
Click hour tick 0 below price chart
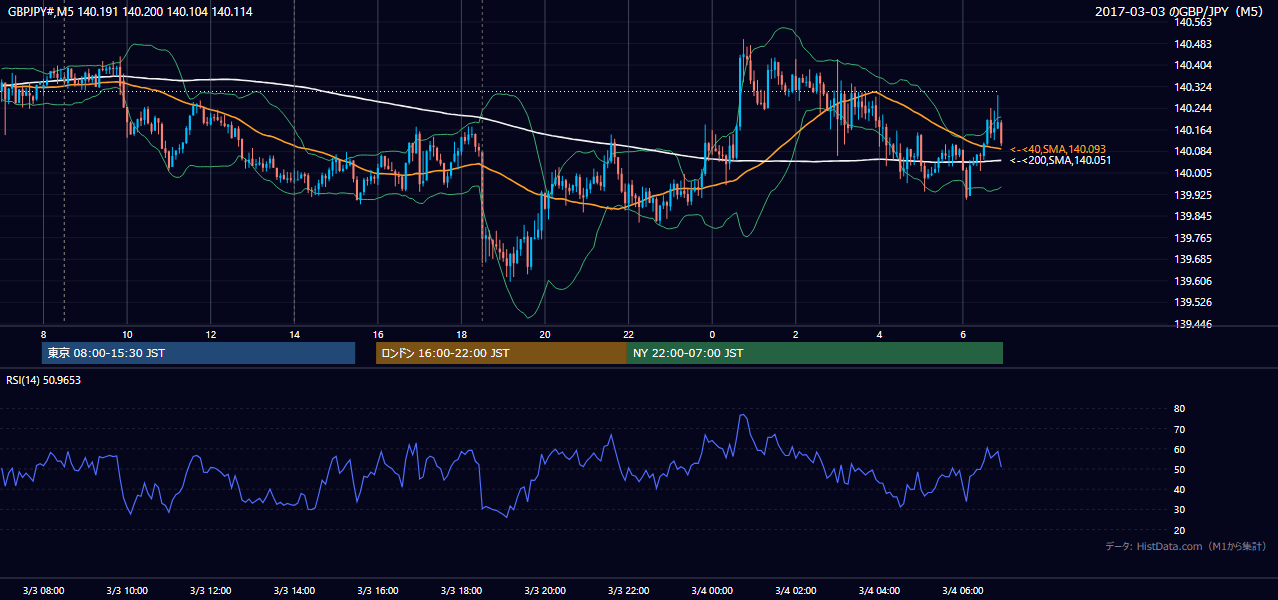point(712,333)
